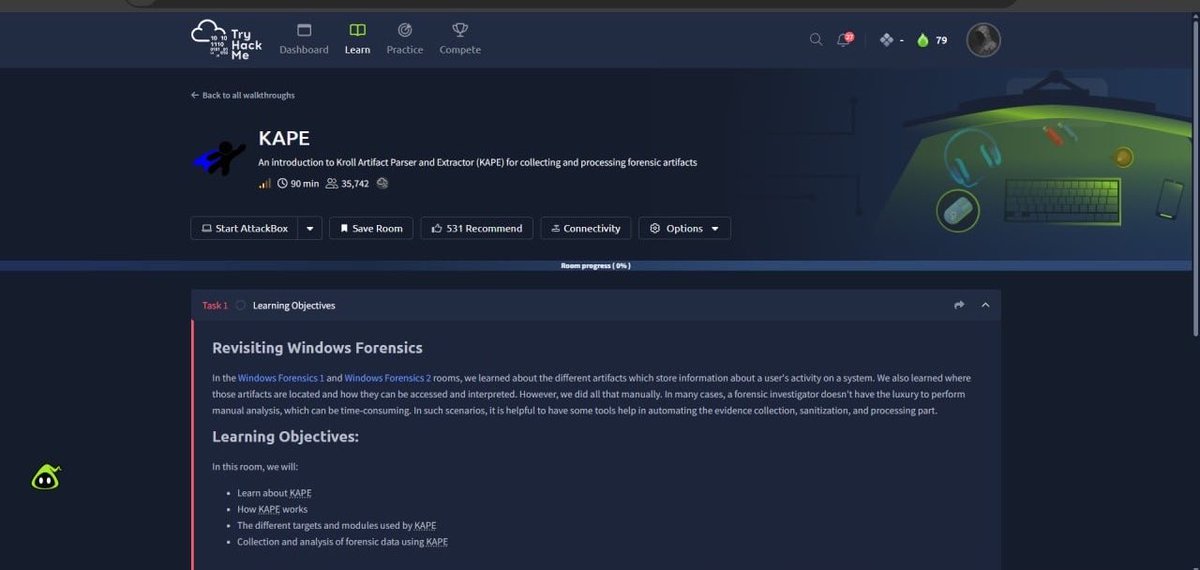Click the Save Room button

(371, 228)
